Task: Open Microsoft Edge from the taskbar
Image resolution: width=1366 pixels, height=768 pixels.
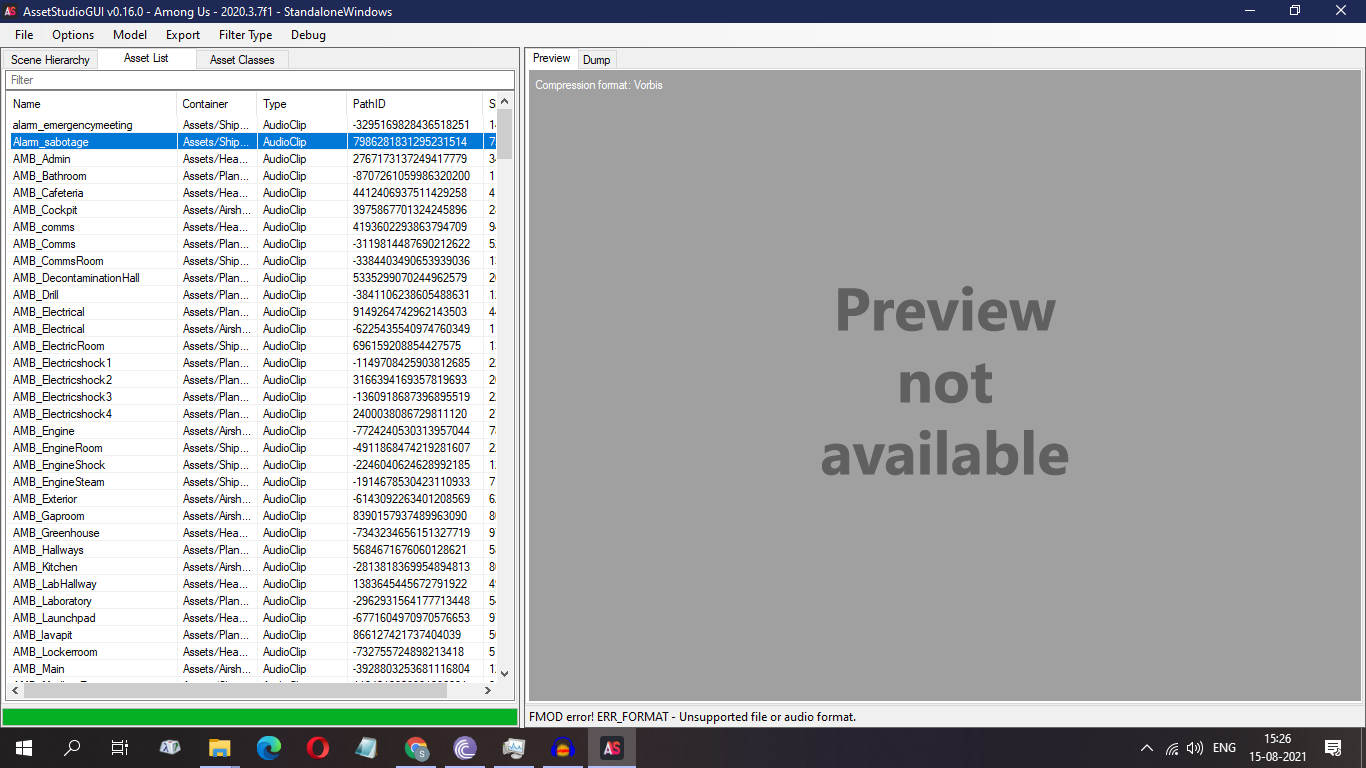Action: [268, 747]
